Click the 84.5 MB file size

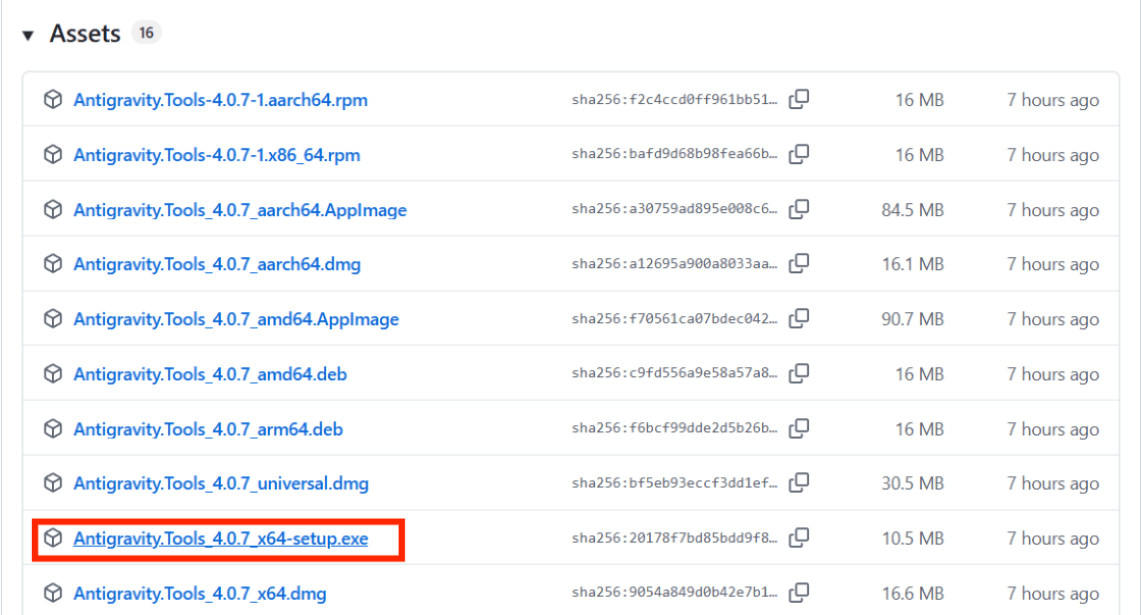pos(913,210)
